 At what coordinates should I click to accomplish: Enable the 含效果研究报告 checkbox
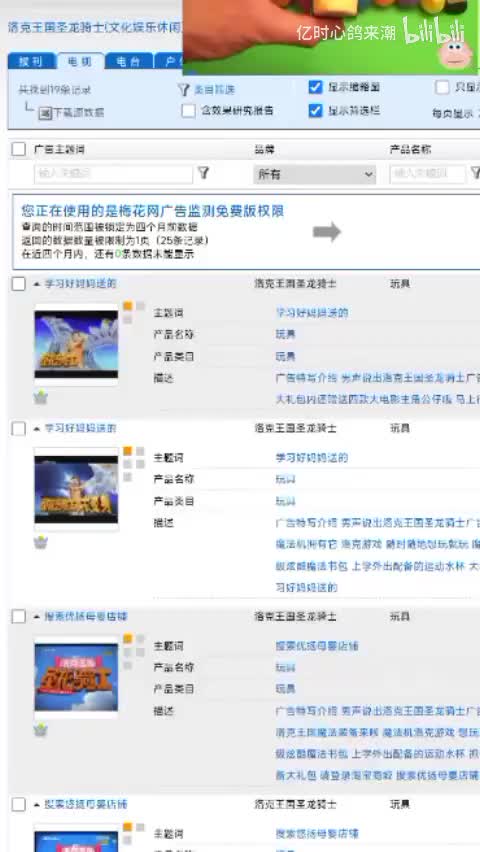(x=189, y=111)
